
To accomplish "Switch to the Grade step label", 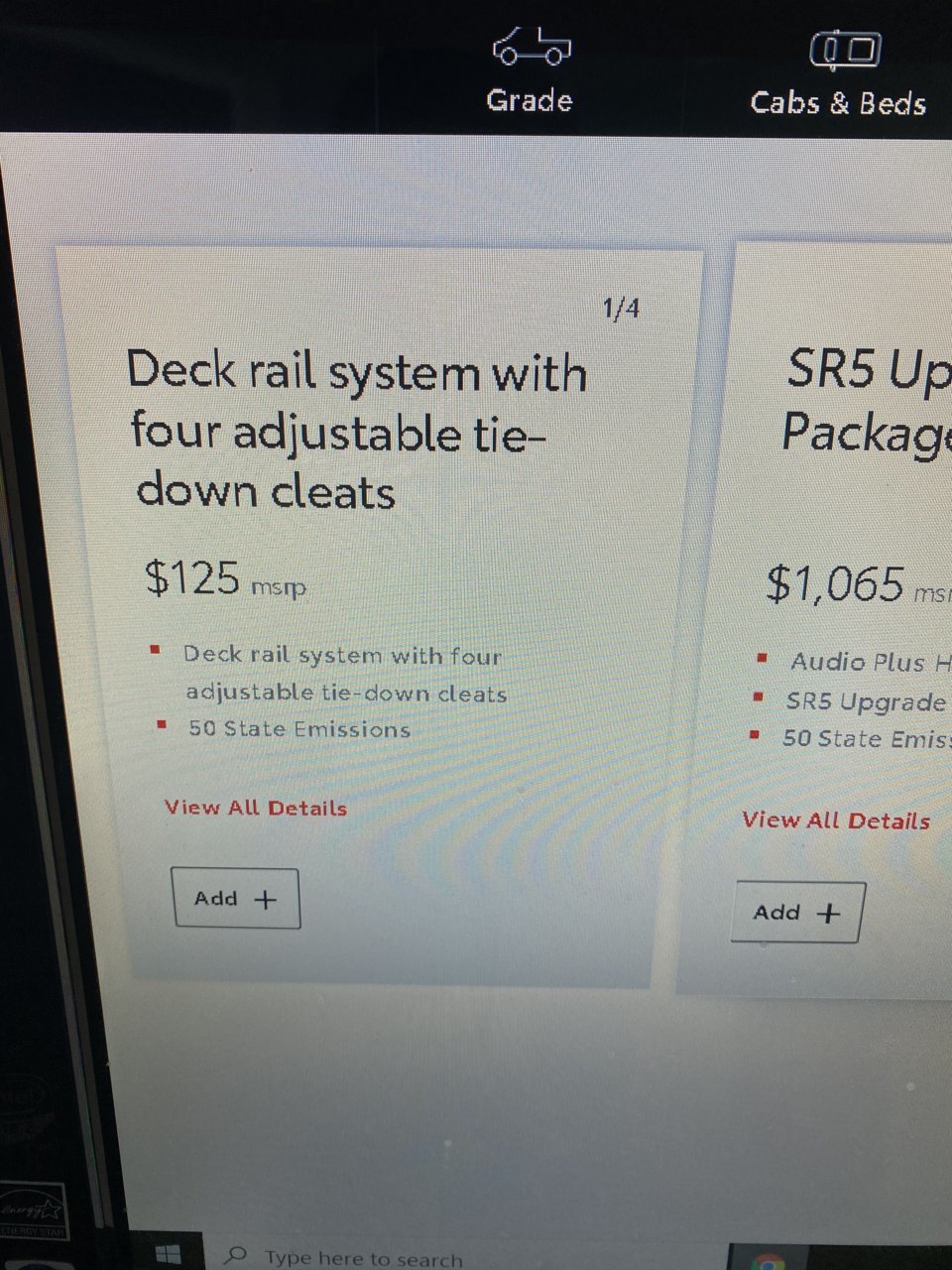I will point(530,100).
